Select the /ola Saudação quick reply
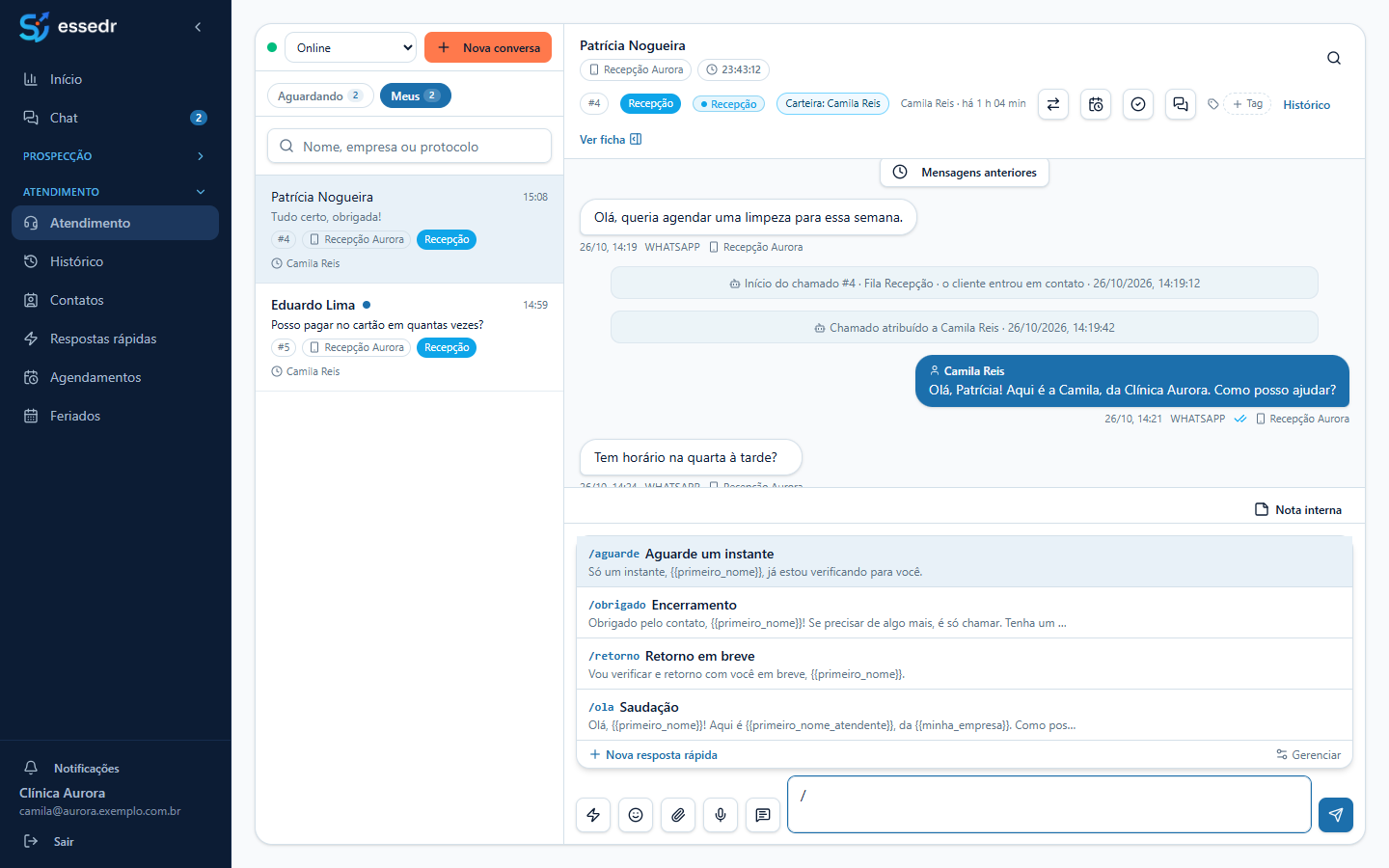Viewport: 1389px width, 868px height. [x=965, y=716]
